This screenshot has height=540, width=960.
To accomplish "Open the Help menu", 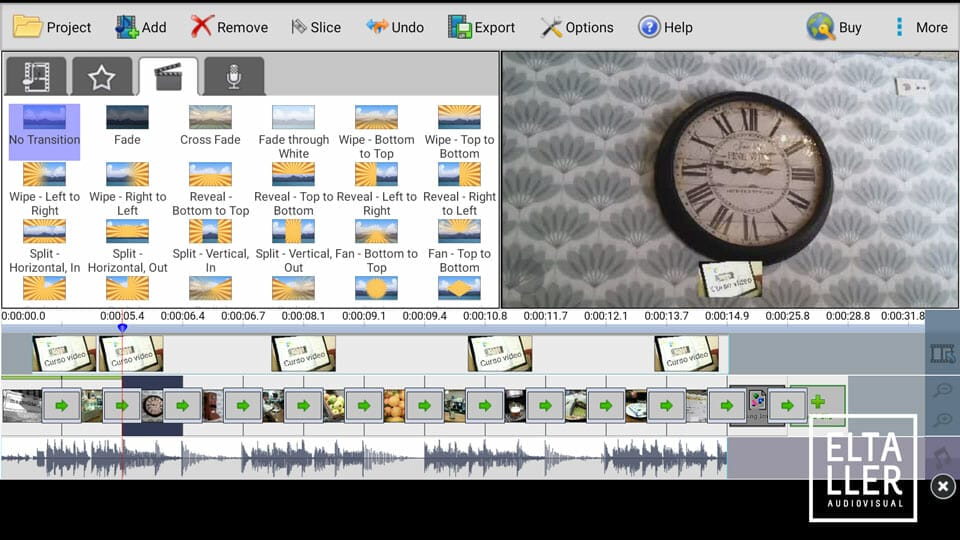I will tap(665, 27).
